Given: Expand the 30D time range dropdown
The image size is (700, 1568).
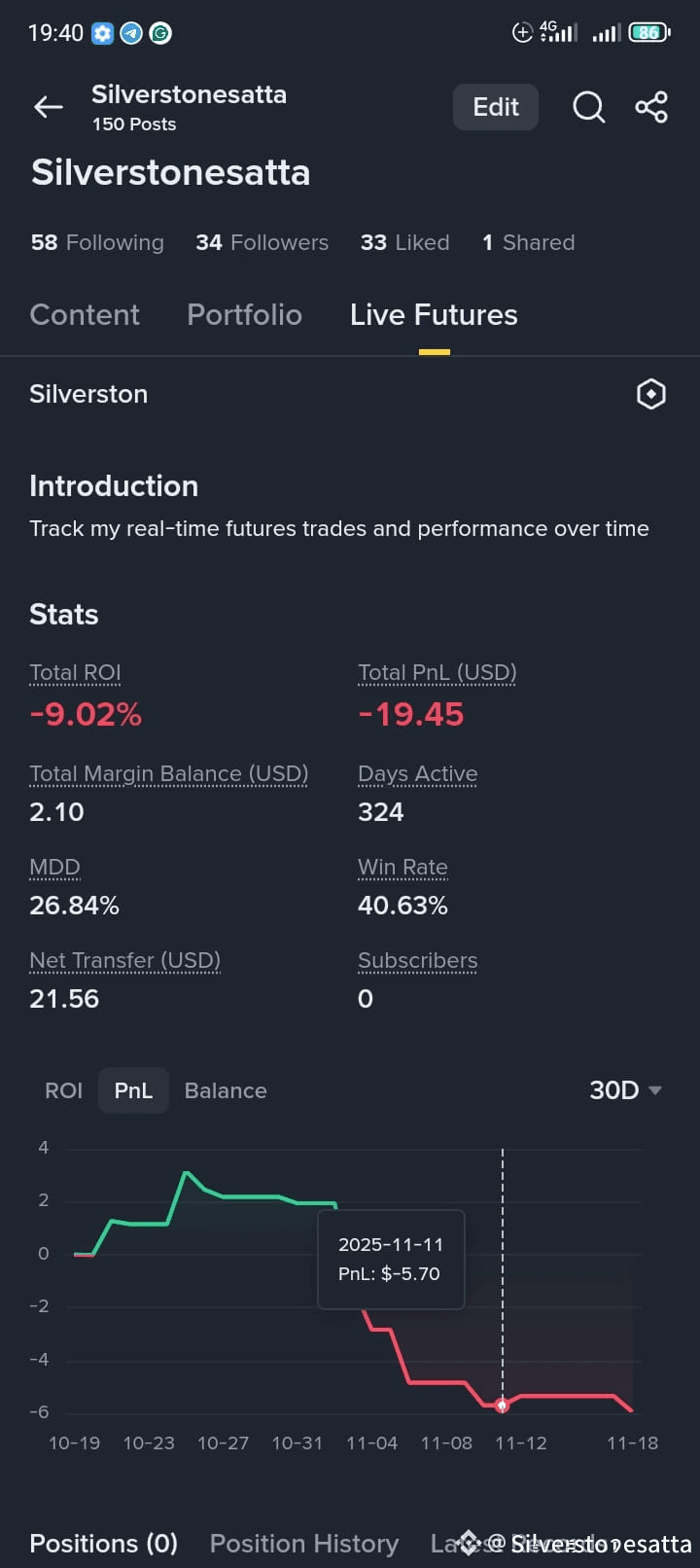Looking at the screenshot, I should [625, 1090].
